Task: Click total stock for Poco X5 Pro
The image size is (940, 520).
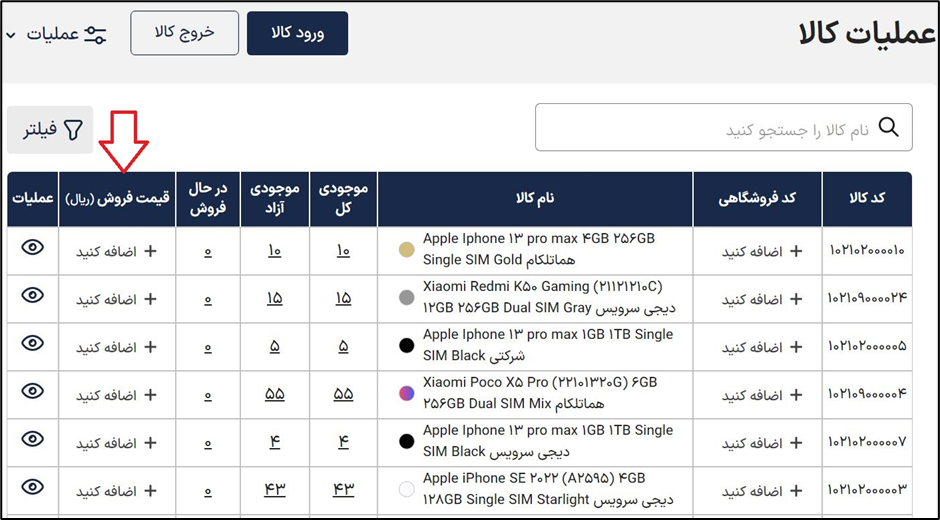Action: coord(343,395)
